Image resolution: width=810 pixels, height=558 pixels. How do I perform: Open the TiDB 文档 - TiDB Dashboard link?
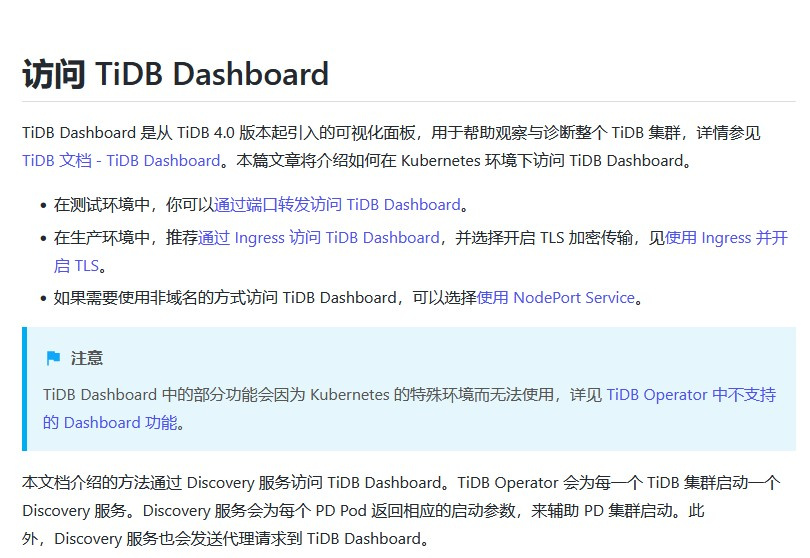click(121, 161)
